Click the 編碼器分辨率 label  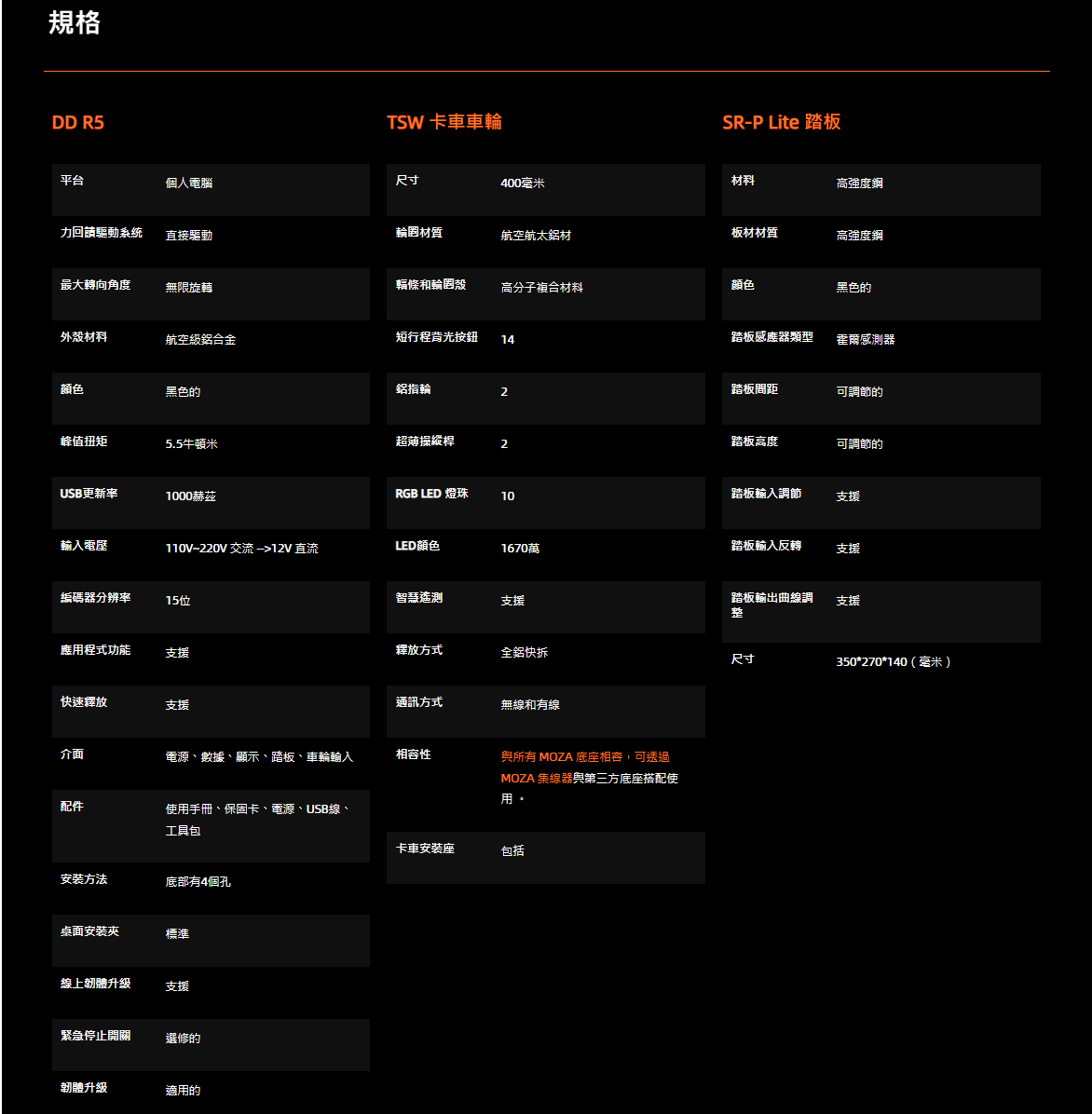pyautogui.click(x=96, y=597)
